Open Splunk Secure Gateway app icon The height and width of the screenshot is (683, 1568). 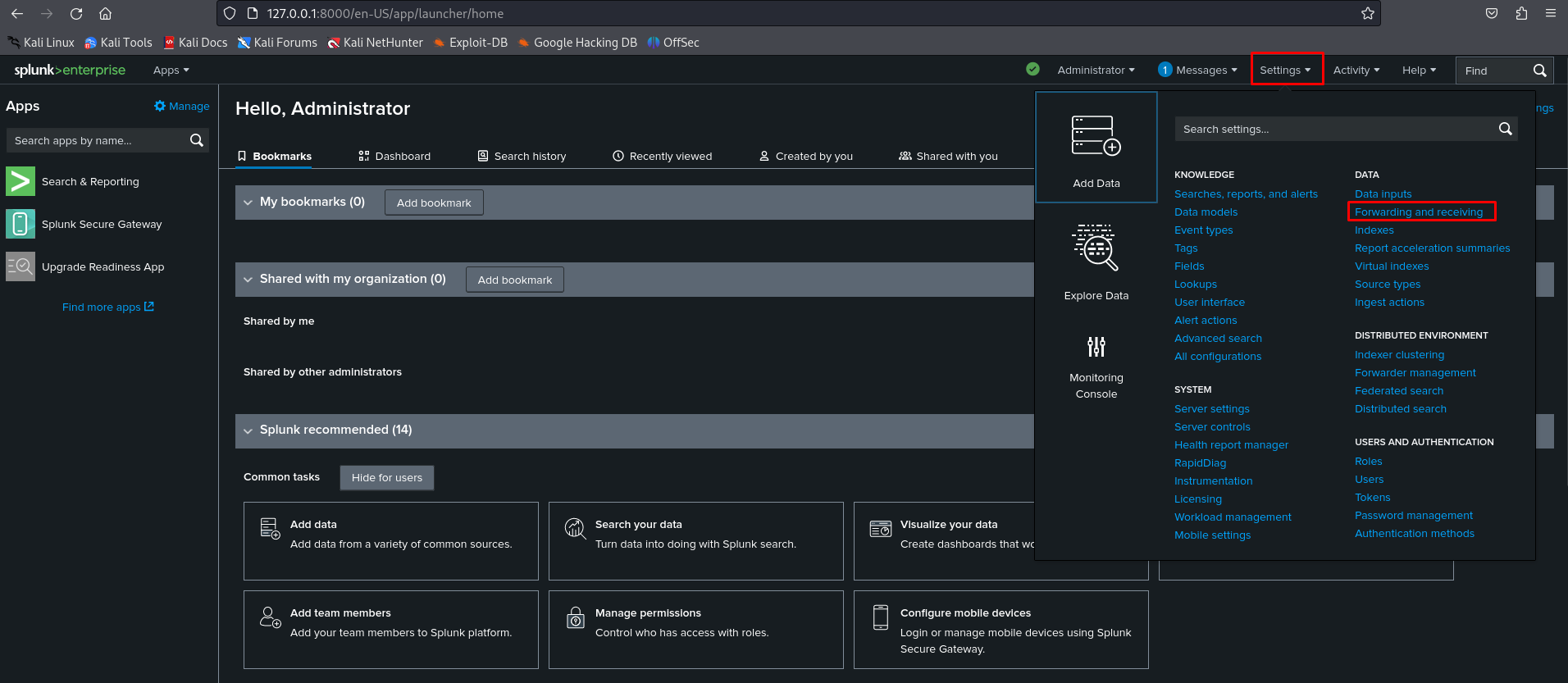pyautogui.click(x=21, y=224)
